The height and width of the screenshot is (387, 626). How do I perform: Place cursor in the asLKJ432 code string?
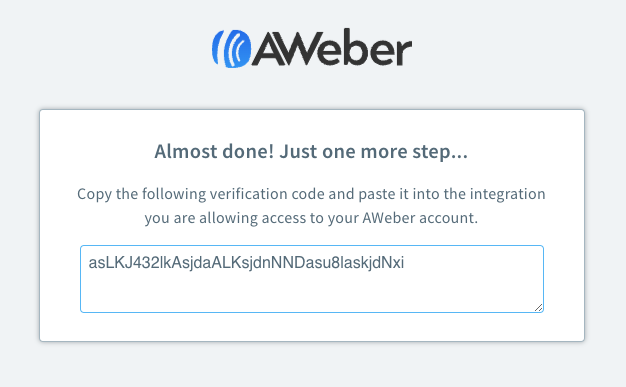tap(246, 263)
